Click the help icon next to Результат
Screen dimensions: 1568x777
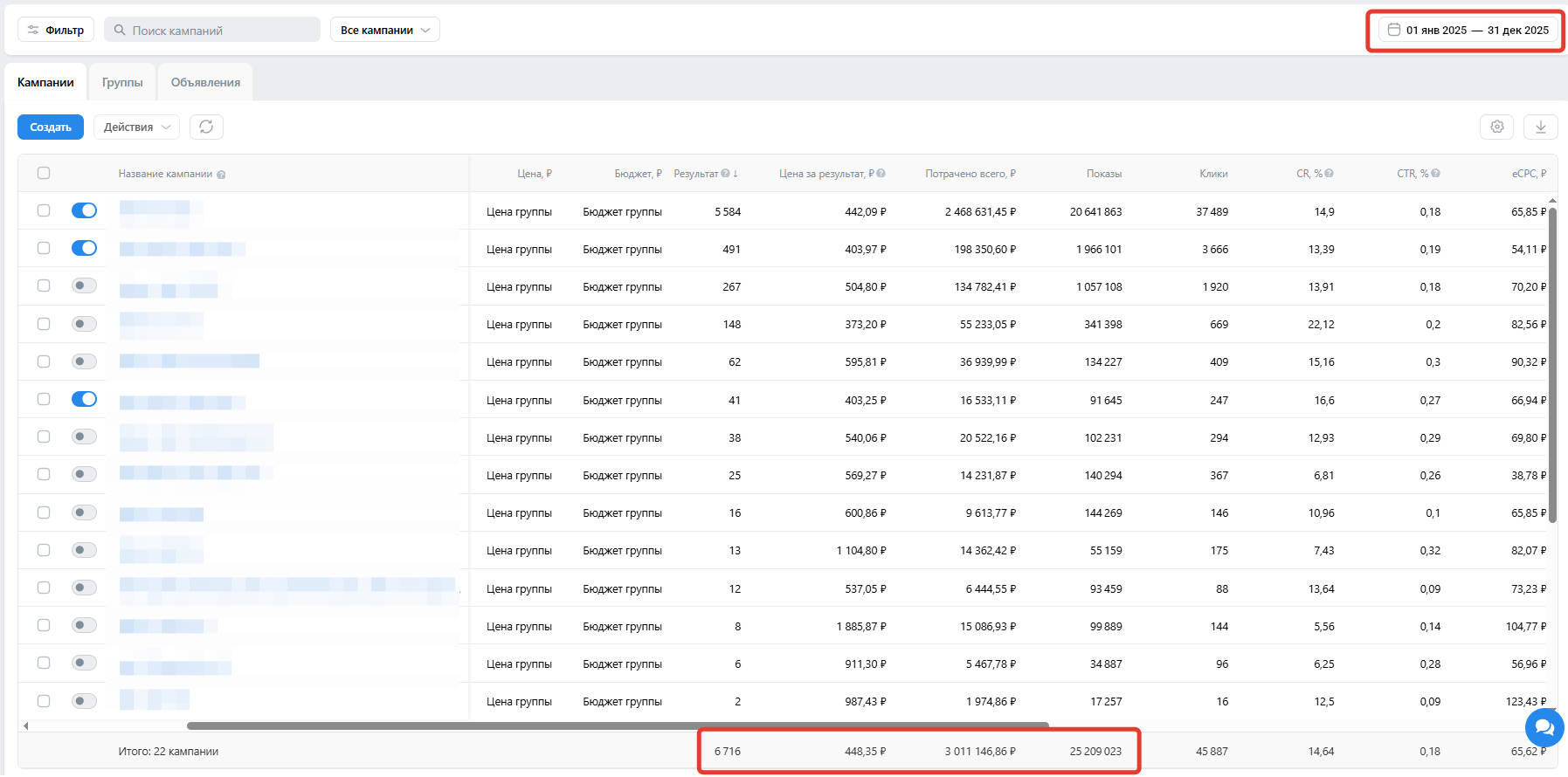tap(725, 174)
